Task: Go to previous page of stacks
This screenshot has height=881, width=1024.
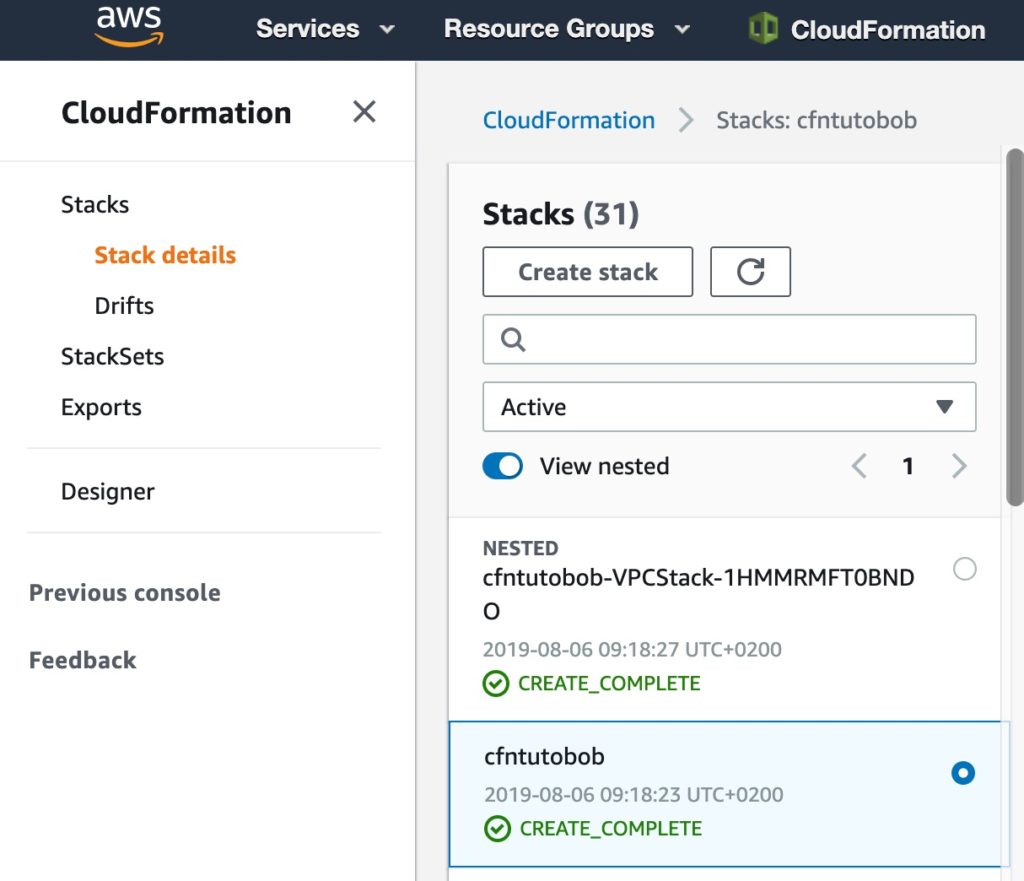Action: tap(859, 466)
